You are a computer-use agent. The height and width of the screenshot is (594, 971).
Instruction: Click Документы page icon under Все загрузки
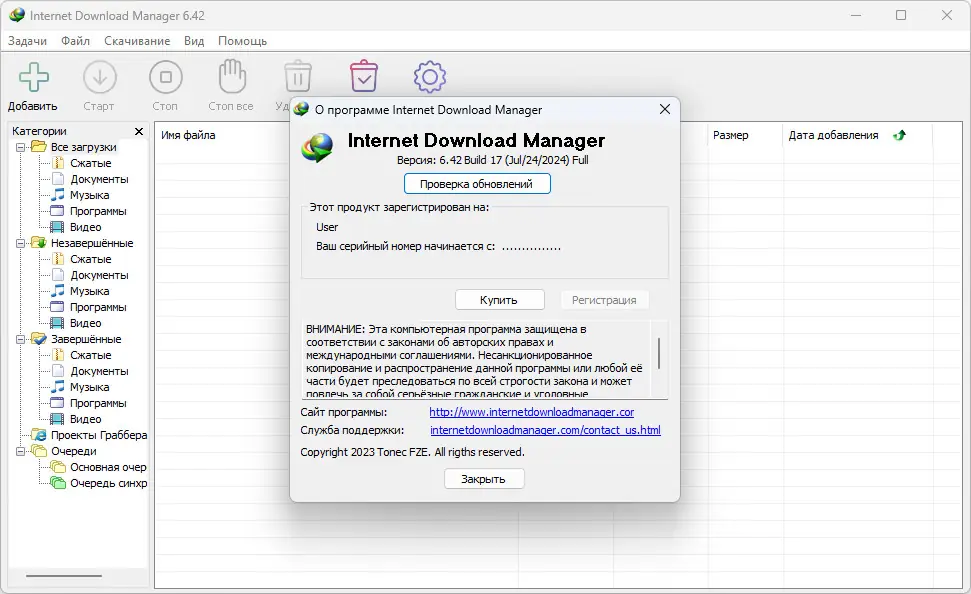pos(58,179)
